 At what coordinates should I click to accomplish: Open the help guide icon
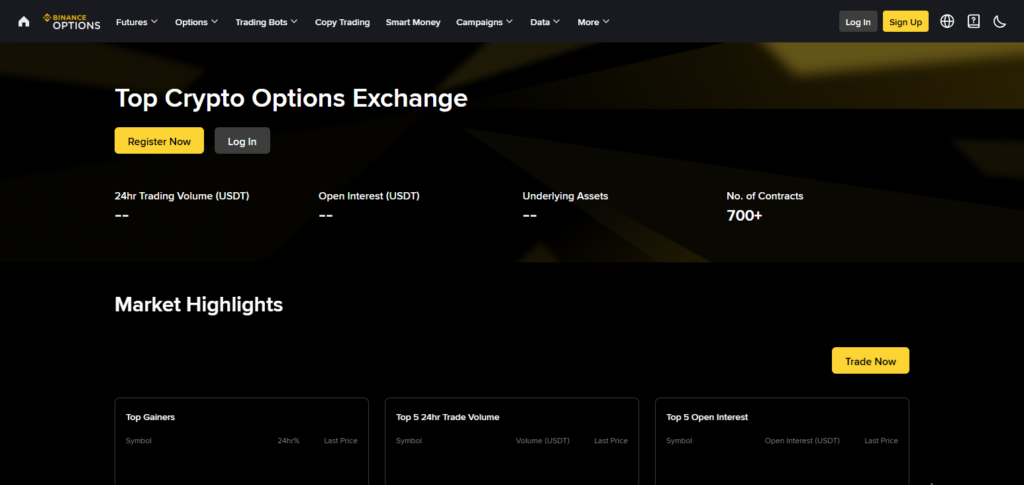(974, 22)
